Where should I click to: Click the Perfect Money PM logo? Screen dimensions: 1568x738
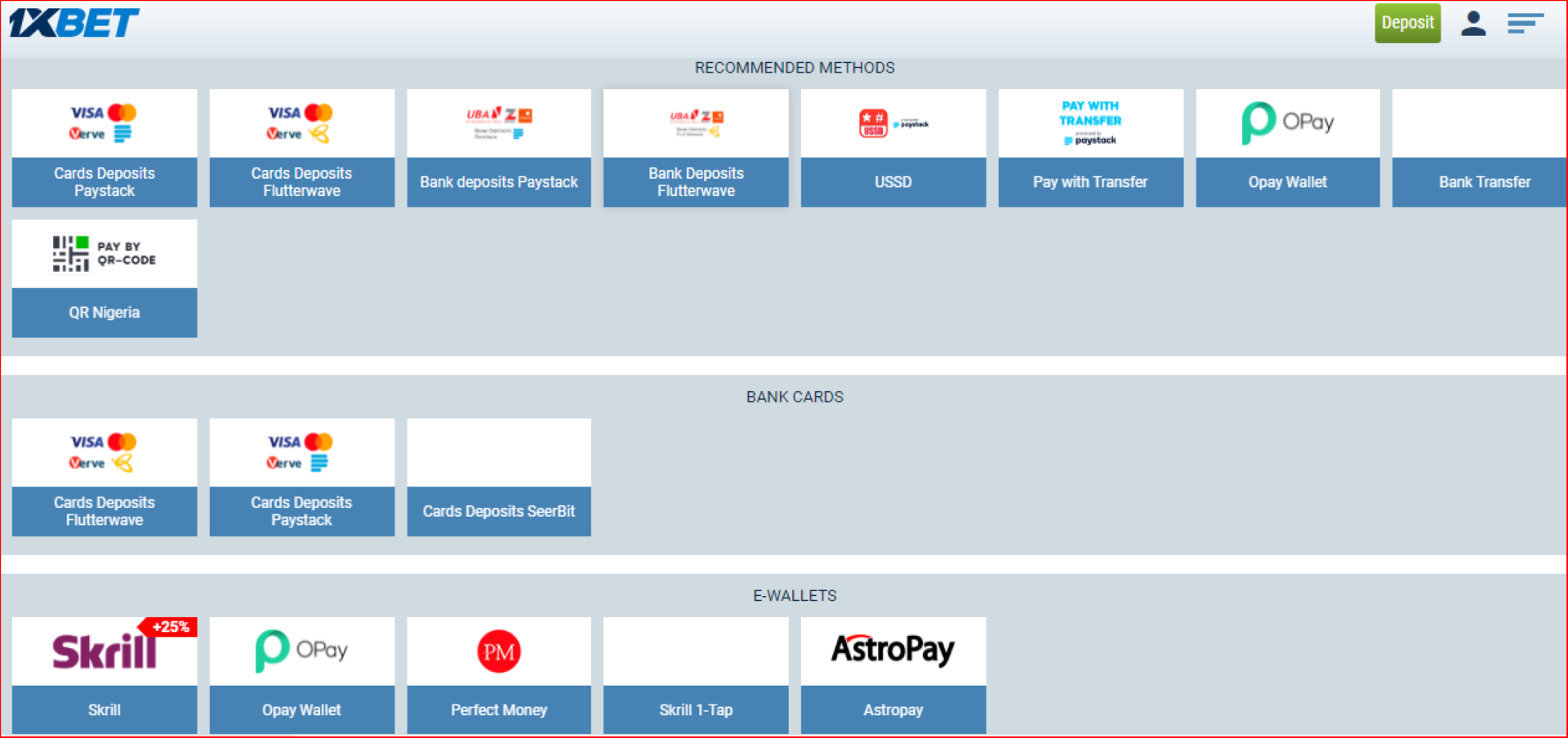tap(499, 651)
